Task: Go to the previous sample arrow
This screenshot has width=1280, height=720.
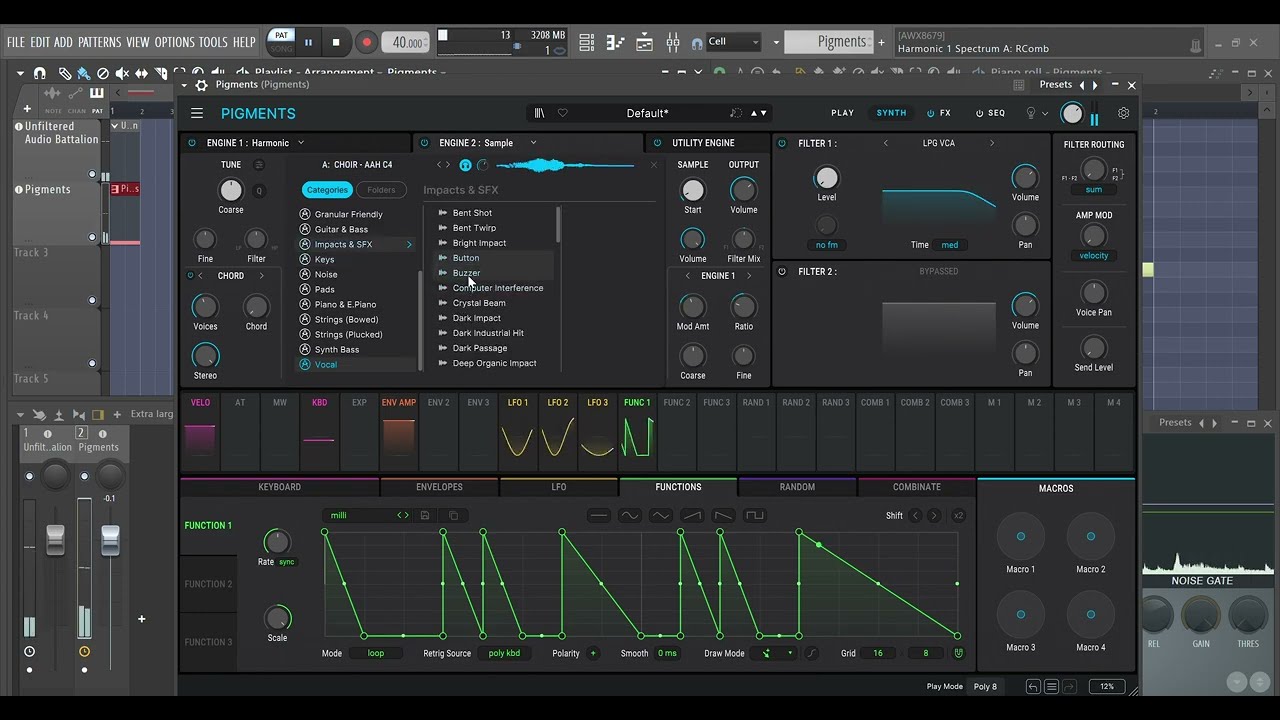Action: pos(439,165)
